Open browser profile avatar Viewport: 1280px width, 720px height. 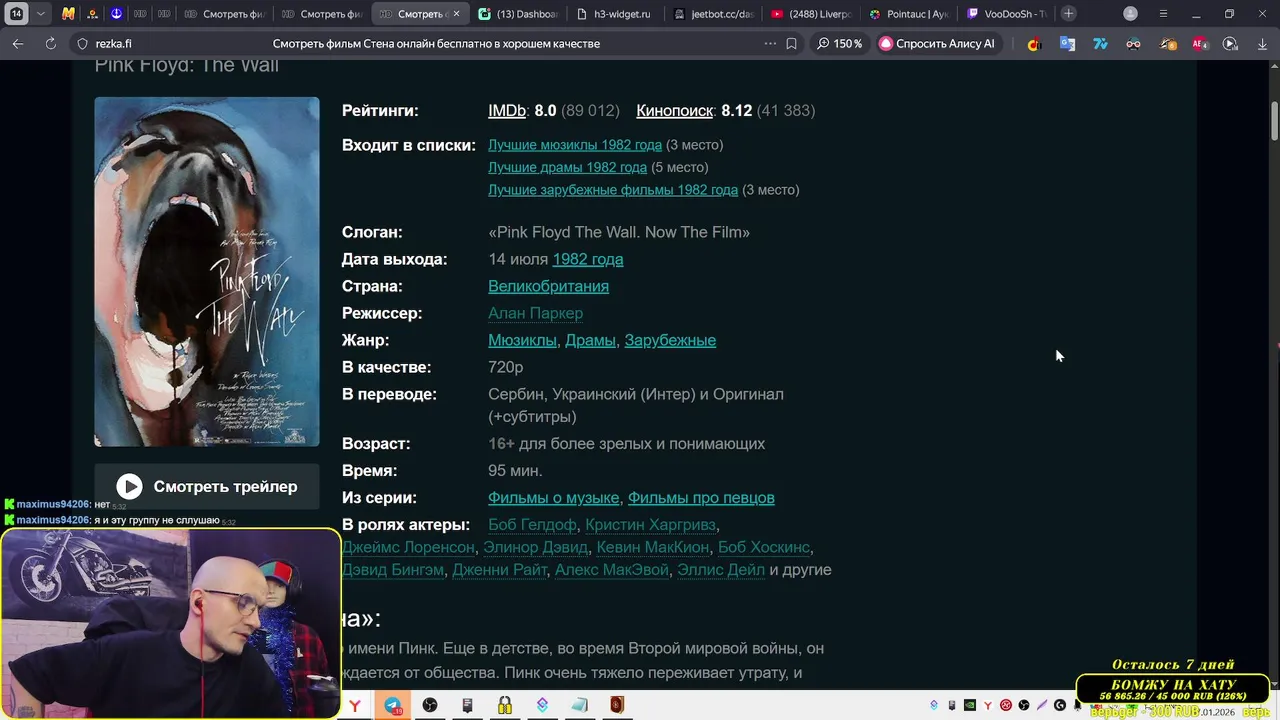pyautogui.click(x=1130, y=14)
